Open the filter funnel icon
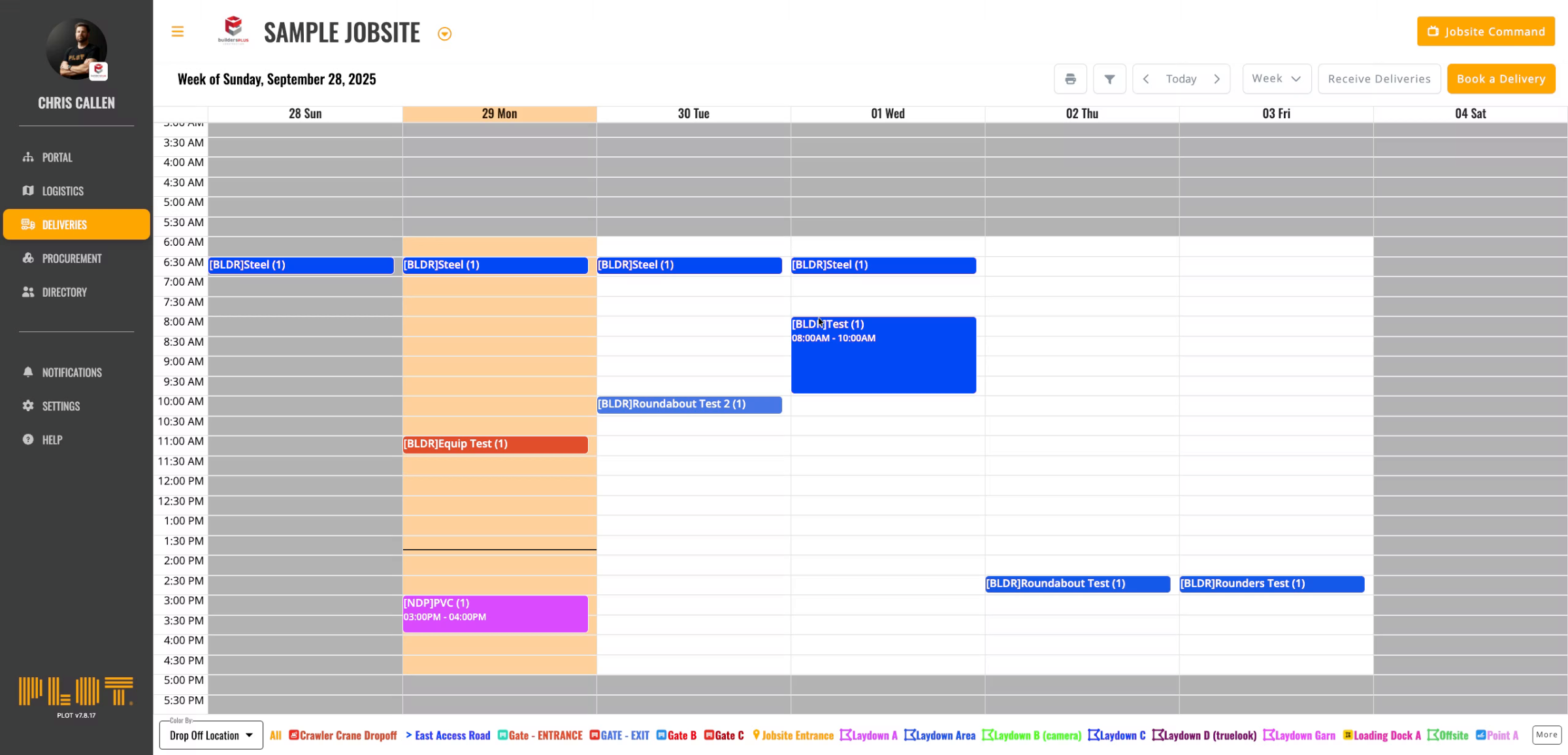This screenshot has width=1568, height=755. tap(1109, 79)
